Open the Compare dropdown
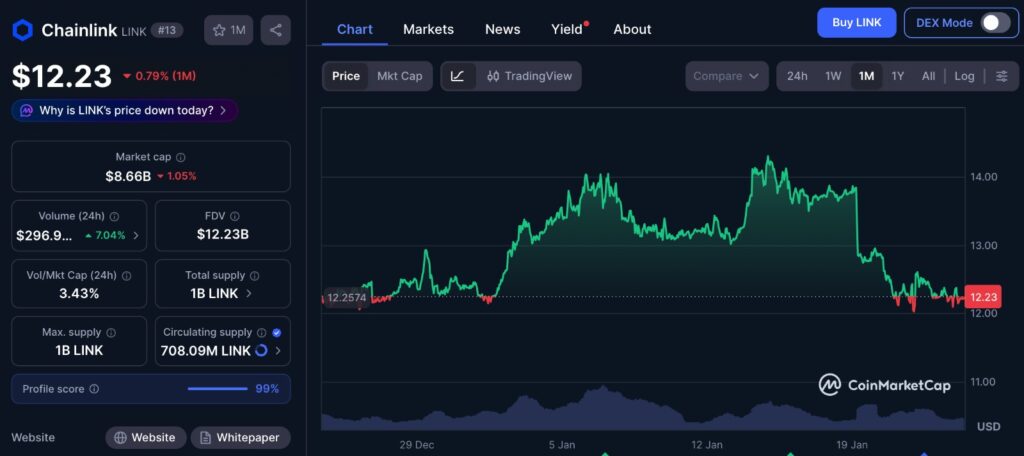The width and height of the screenshot is (1024, 456). tap(726, 76)
